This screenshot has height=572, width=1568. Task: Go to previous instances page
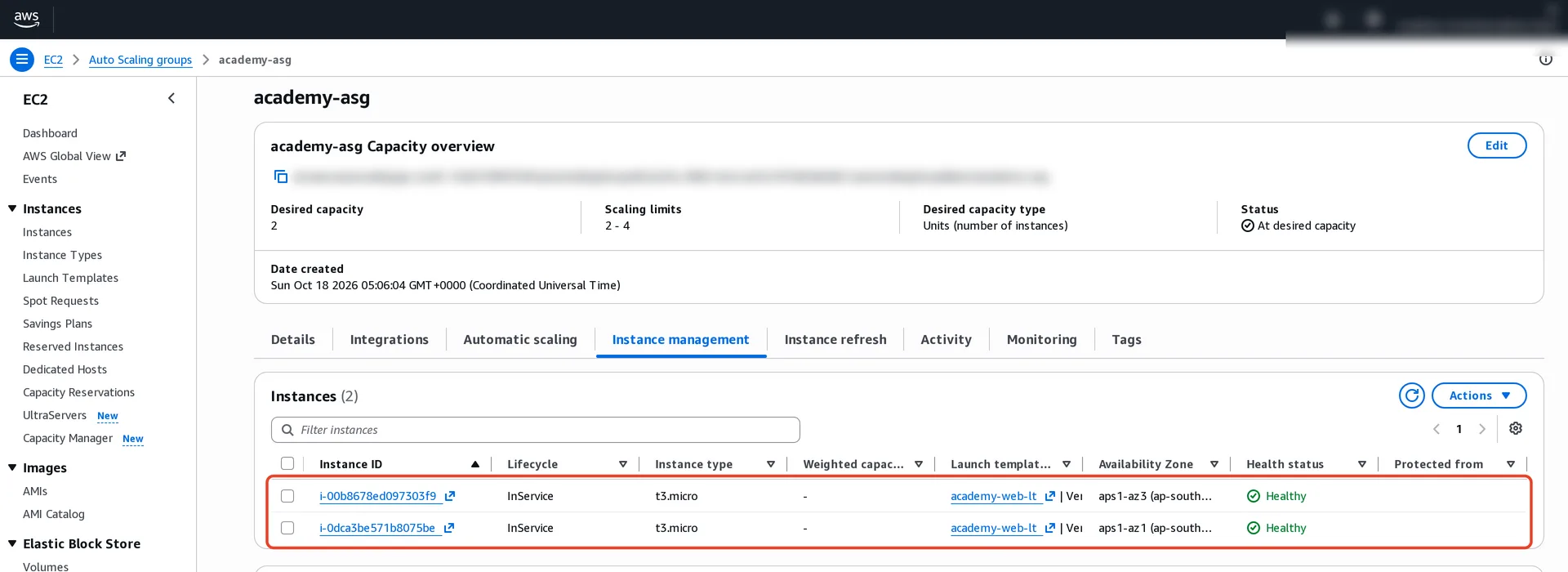1437,429
